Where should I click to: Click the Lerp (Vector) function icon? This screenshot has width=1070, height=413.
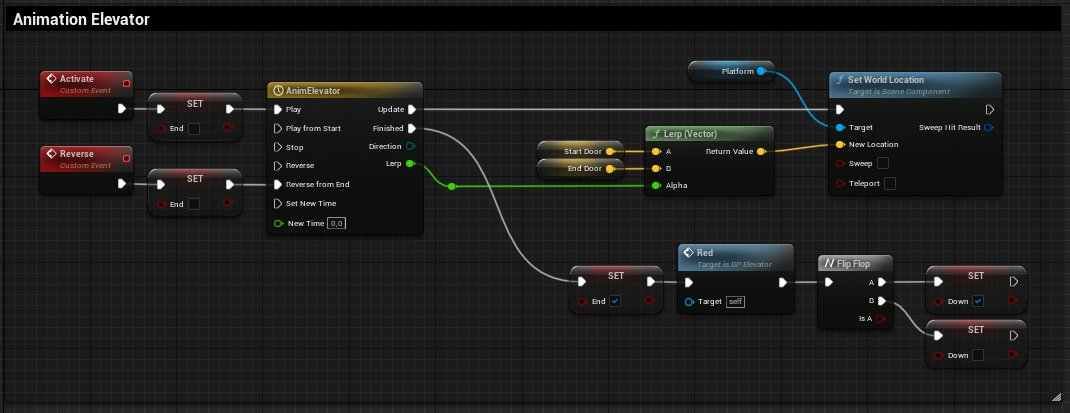point(656,134)
